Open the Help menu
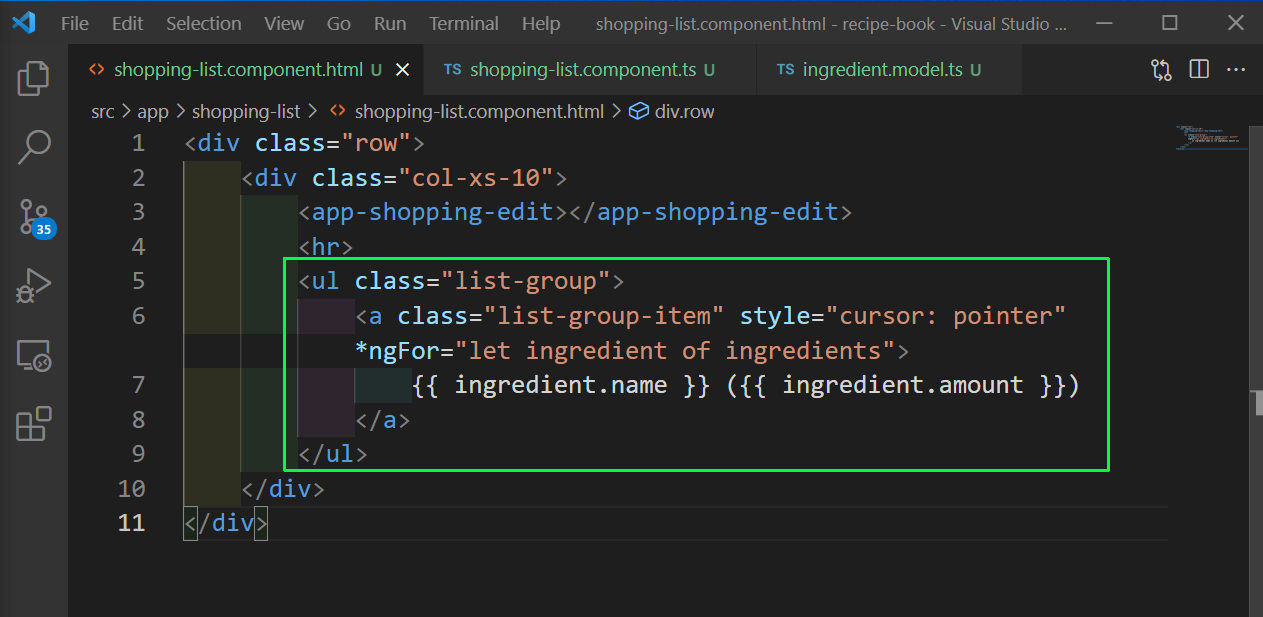 (541, 23)
